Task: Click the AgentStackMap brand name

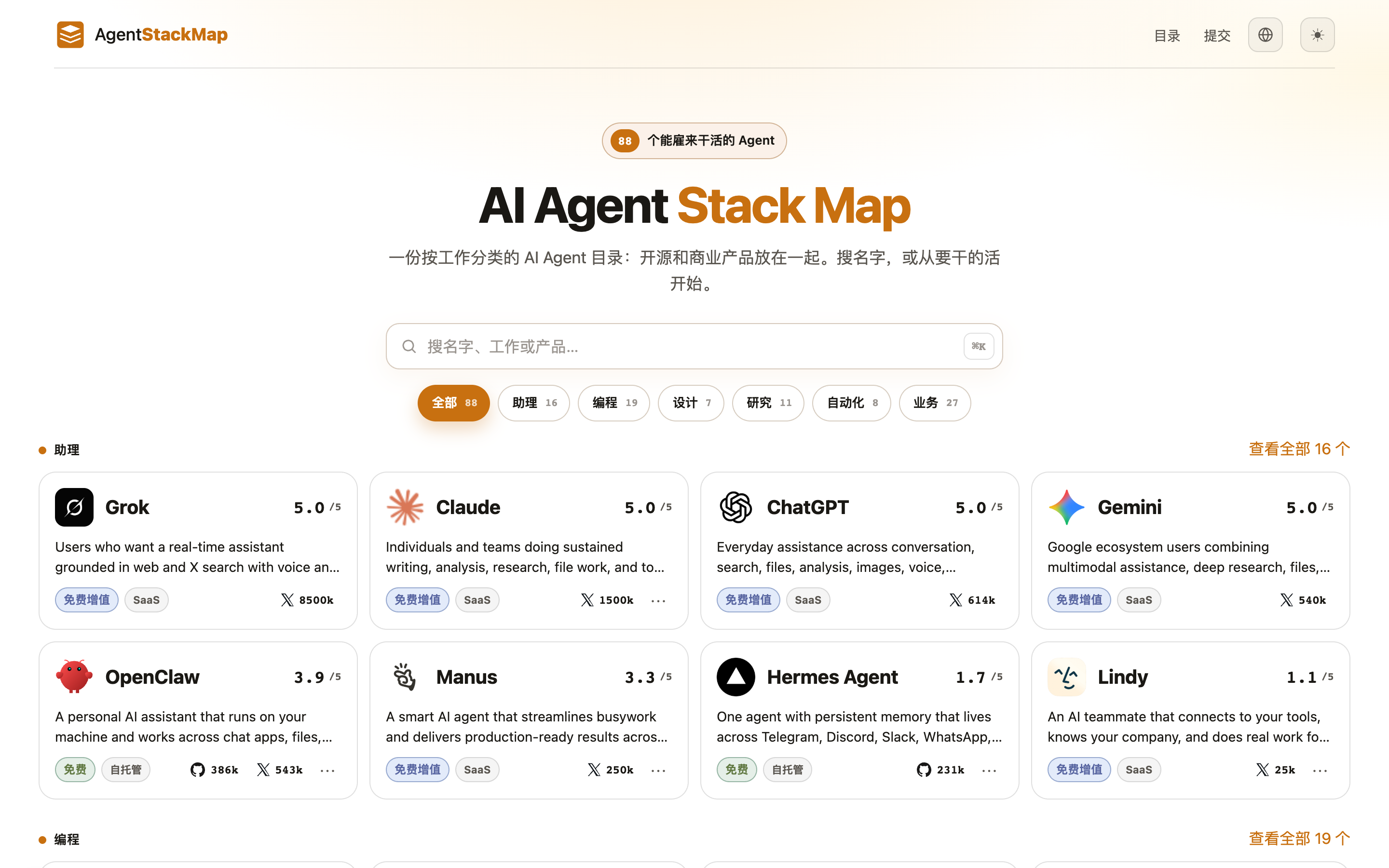Action: (161, 35)
